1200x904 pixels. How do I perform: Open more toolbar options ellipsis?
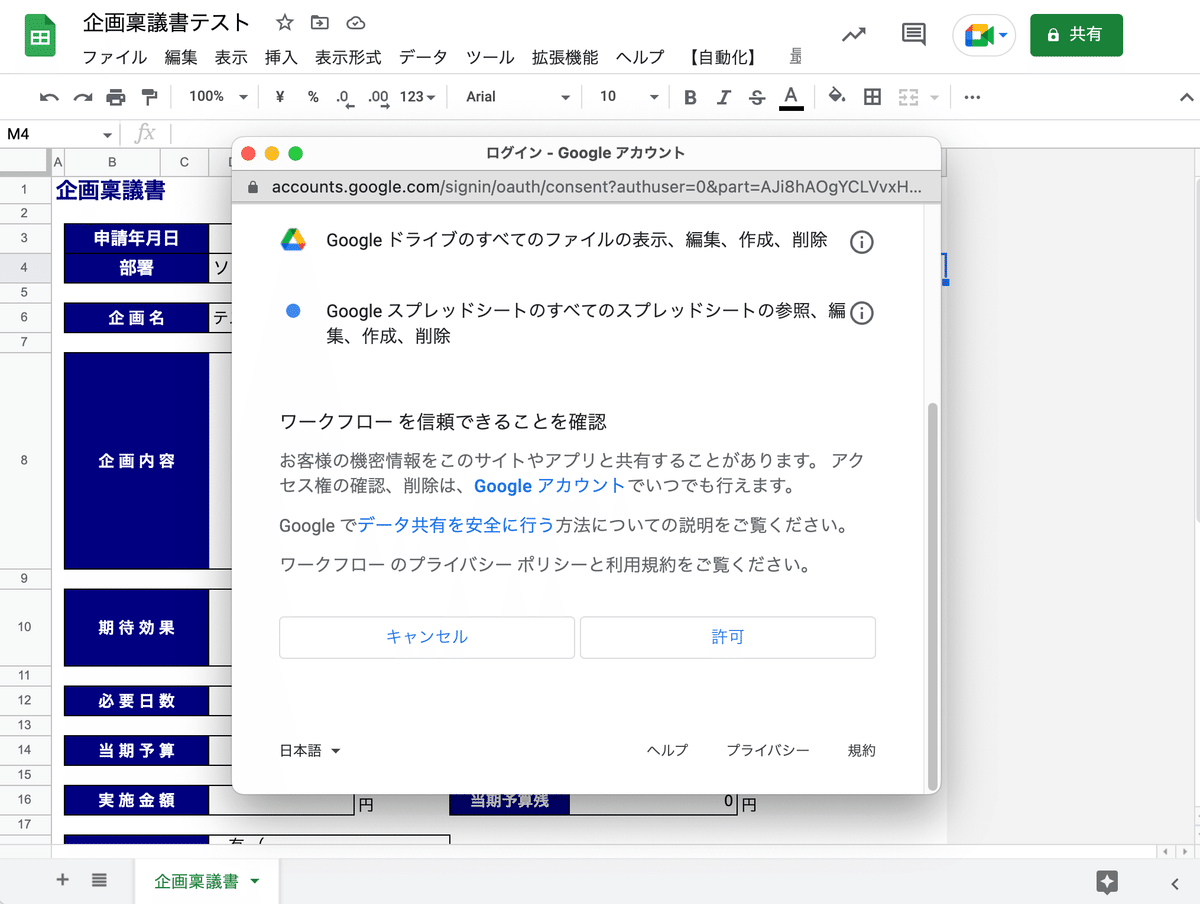(x=972, y=97)
